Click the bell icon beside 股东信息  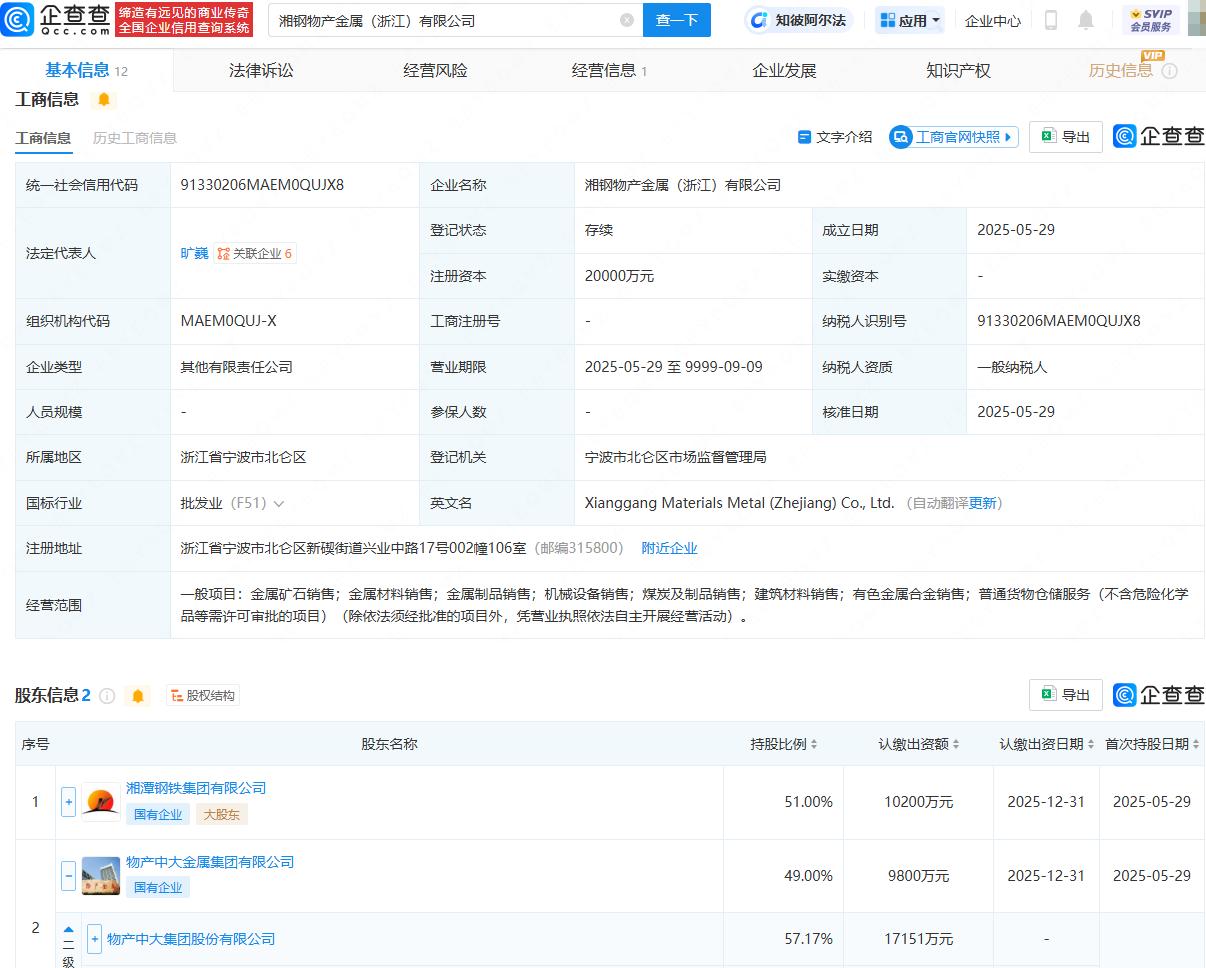[138, 696]
